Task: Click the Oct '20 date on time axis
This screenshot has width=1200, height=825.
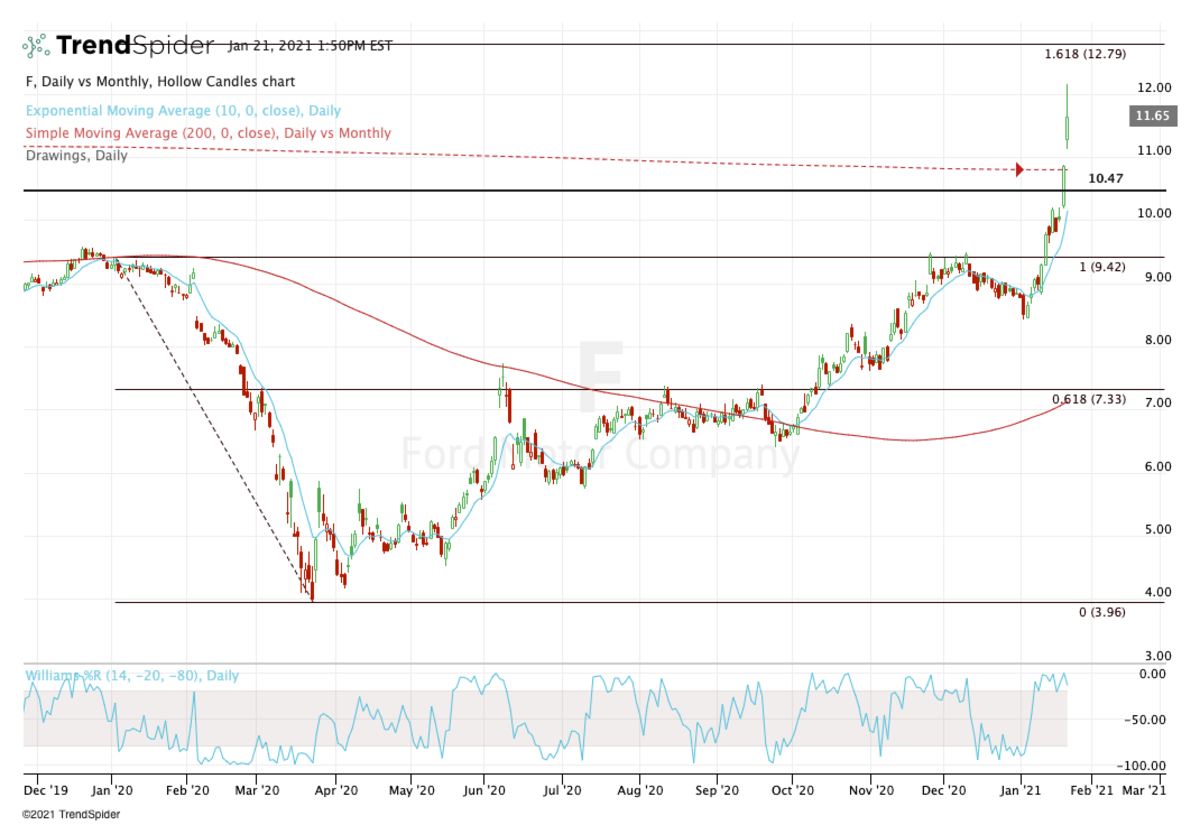Action: click(791, 789)
